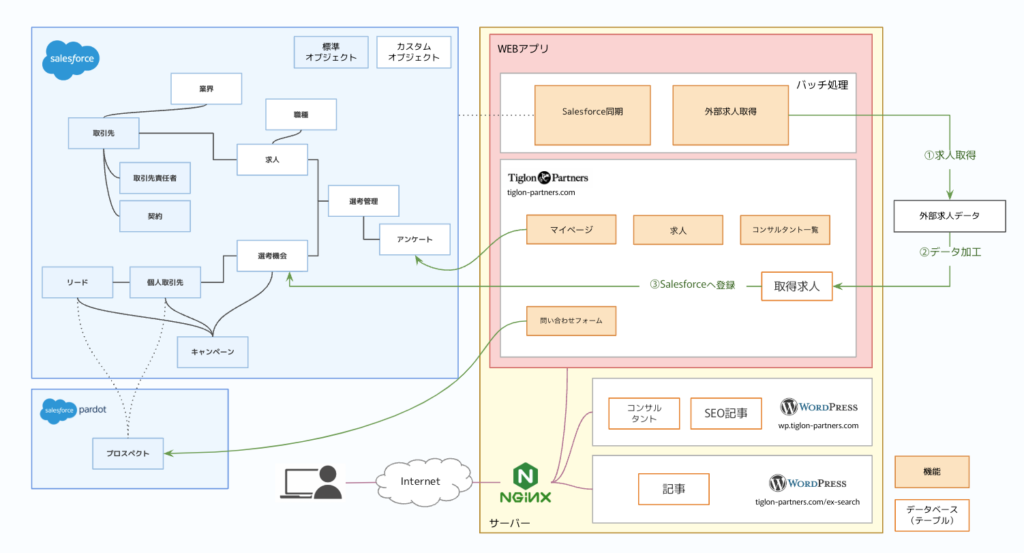Select the 業界 object box
Viewport: 1024px width, 553px height.
(x=206, y=89)
